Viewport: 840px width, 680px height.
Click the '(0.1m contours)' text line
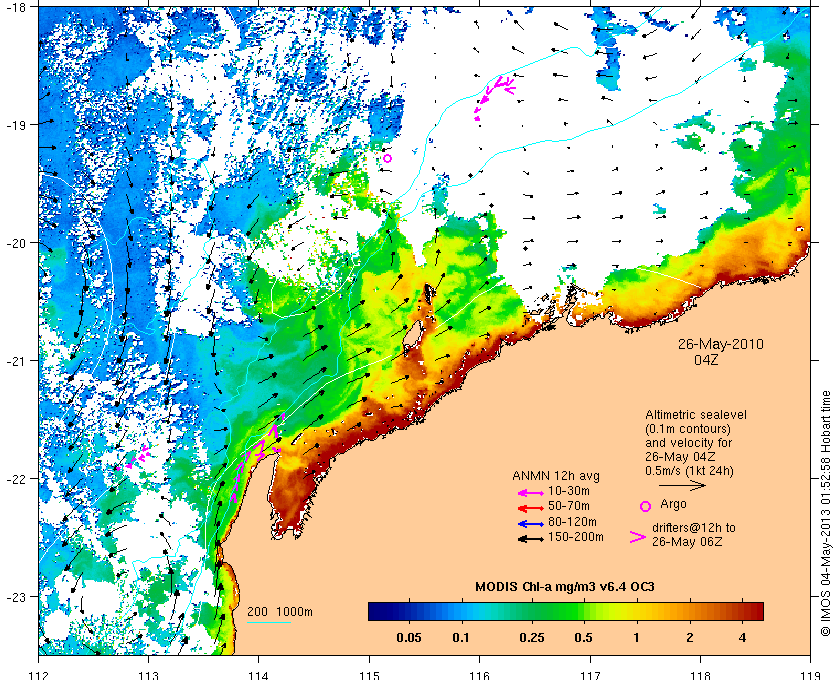(688, 429)
